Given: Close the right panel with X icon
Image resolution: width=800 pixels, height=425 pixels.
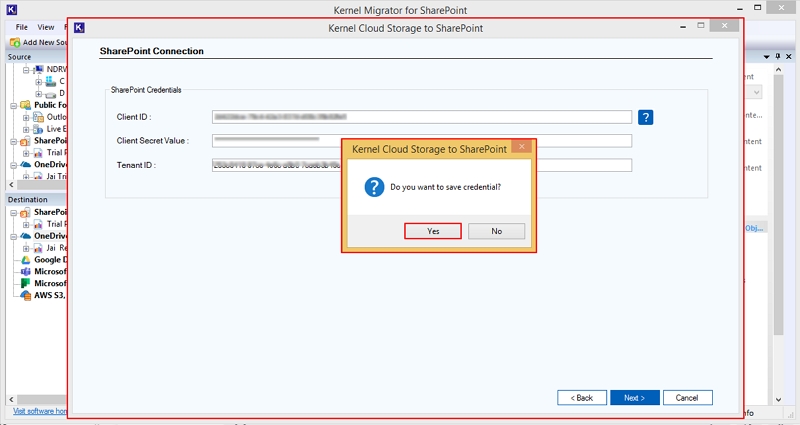Looking at the screenshot, I should pos(789,56).
